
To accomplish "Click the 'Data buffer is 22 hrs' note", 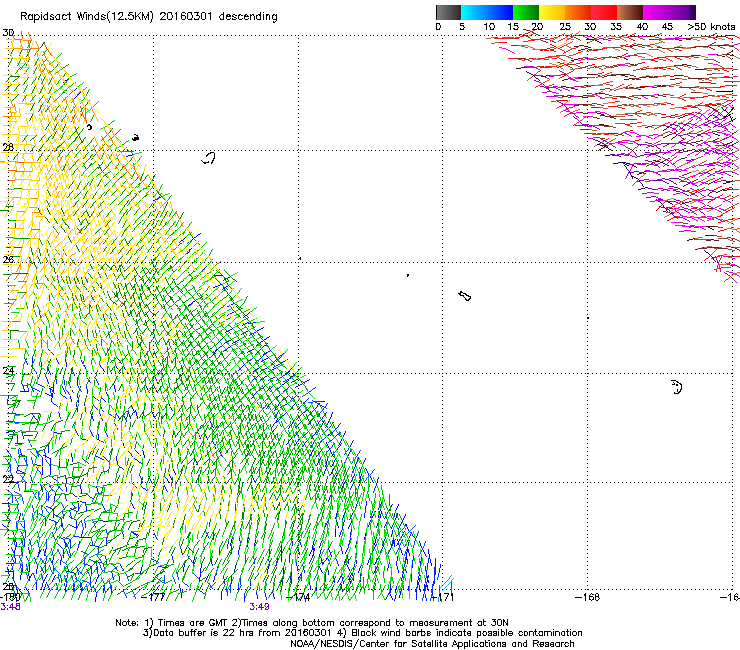I will (x=362, y=633).
